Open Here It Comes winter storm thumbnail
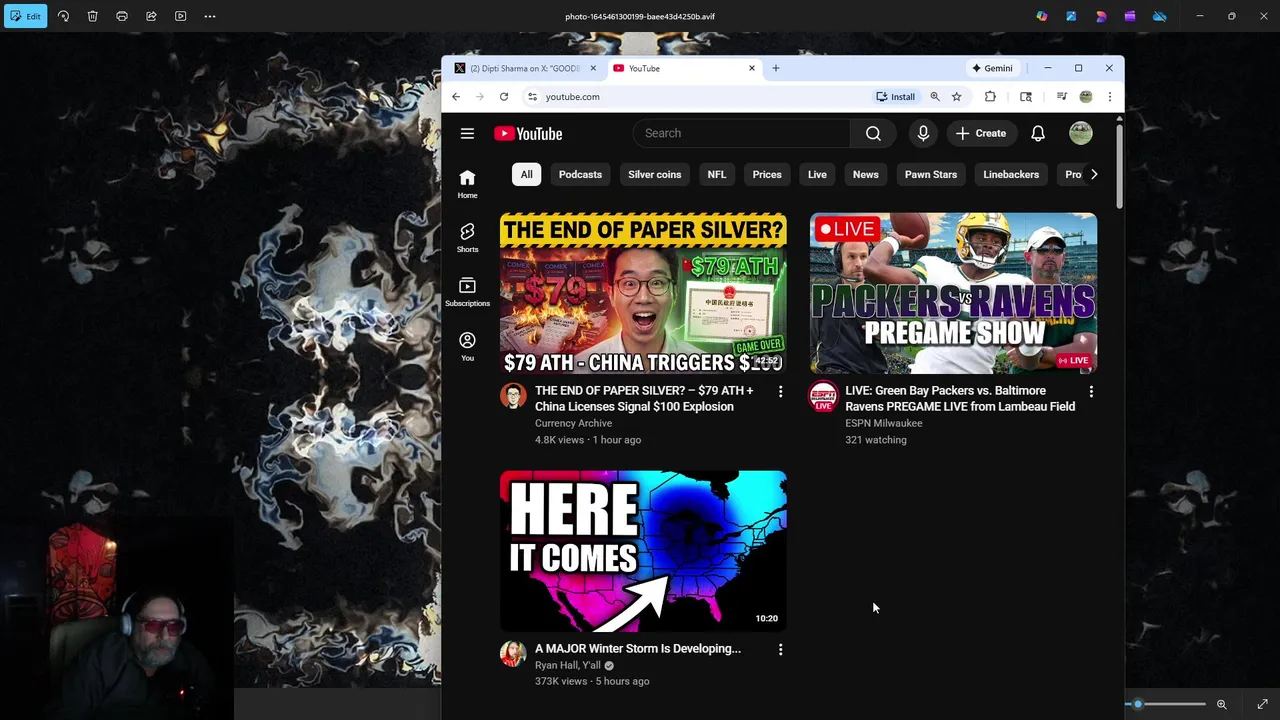1280x720 pixels. click(x=643, y=551)
